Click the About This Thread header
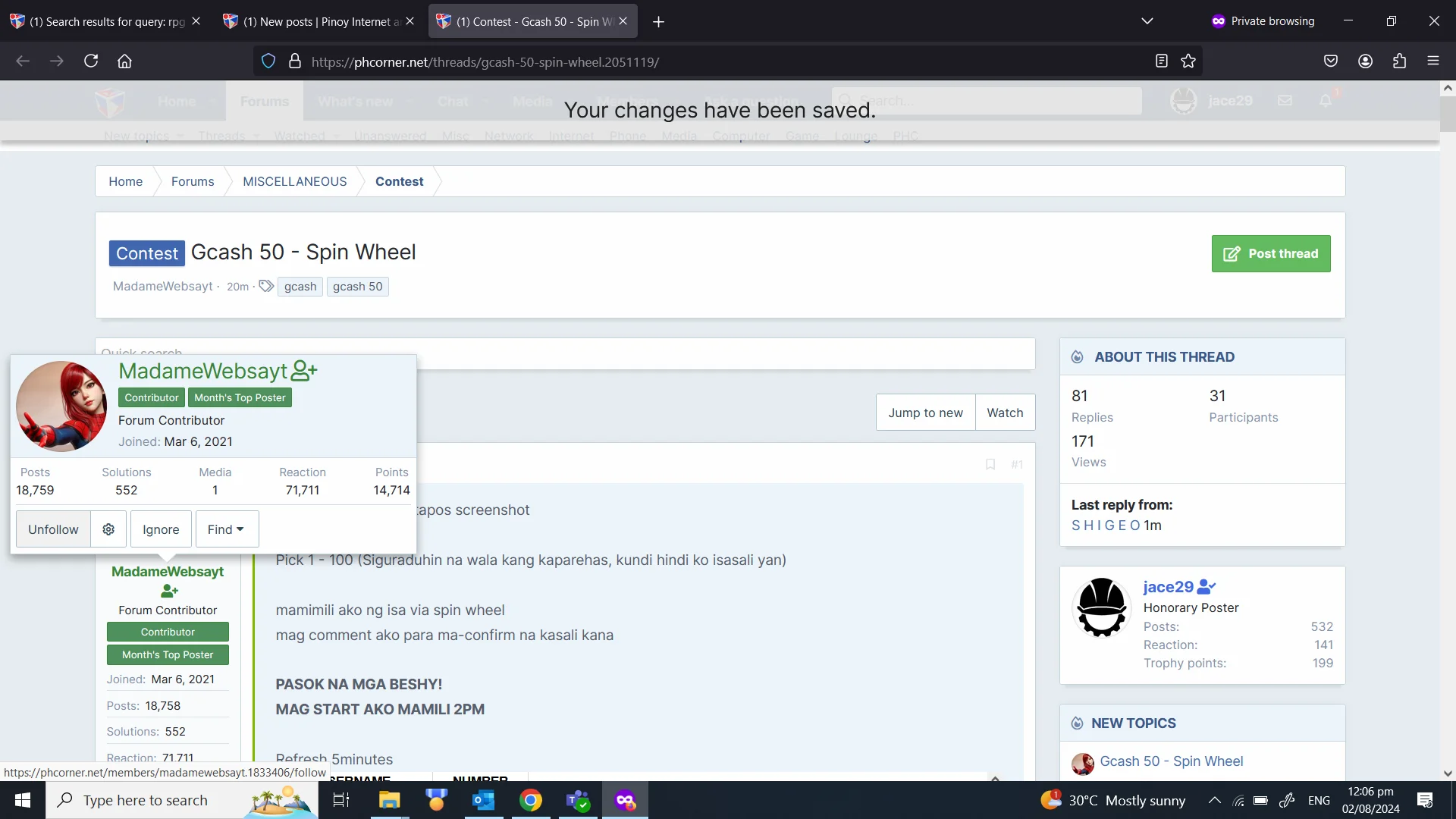 [1203, 357]
